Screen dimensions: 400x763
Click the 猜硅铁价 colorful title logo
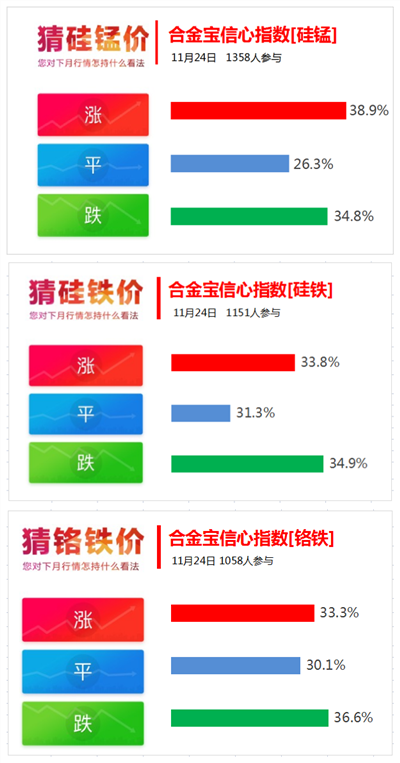point(86,292)
